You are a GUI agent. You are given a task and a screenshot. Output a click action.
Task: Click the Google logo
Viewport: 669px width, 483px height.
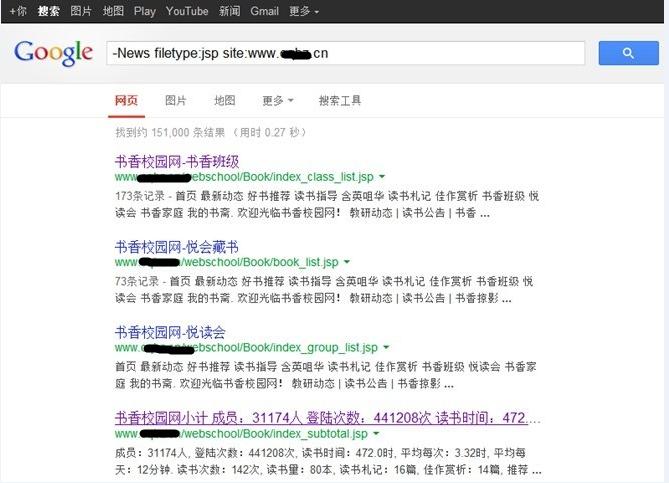53,53
